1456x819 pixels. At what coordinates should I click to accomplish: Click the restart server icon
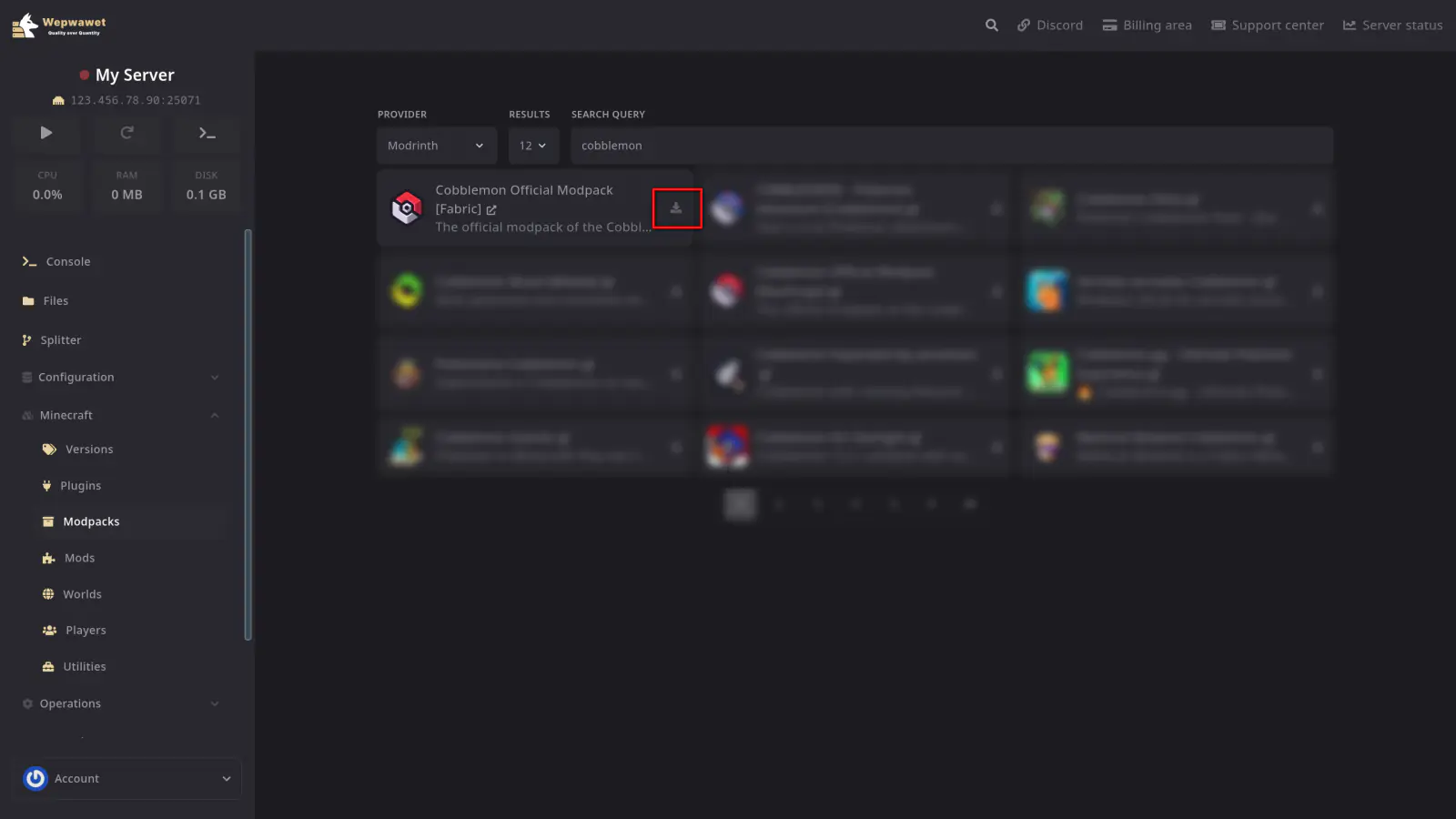pos(126,133)
